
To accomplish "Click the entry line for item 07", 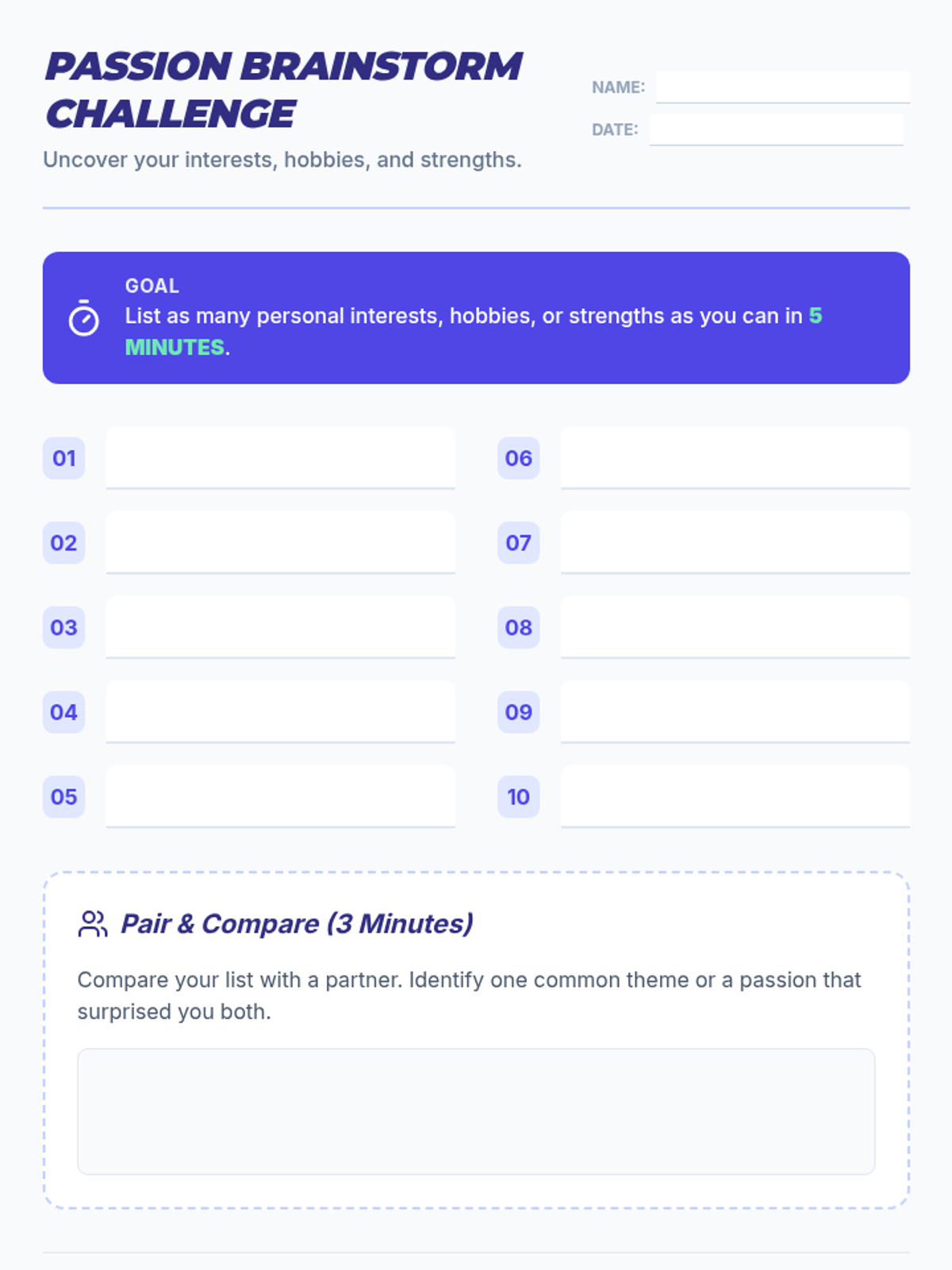I will coord(735,543).
